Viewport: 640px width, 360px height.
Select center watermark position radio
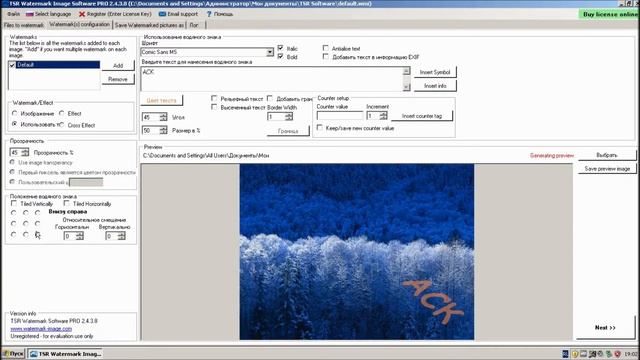click(x=26, y=224)
